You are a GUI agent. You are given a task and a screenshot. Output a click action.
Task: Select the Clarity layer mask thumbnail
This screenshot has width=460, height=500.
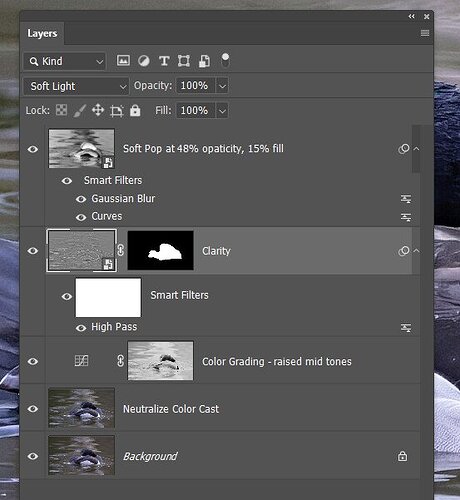coord(160,250)
